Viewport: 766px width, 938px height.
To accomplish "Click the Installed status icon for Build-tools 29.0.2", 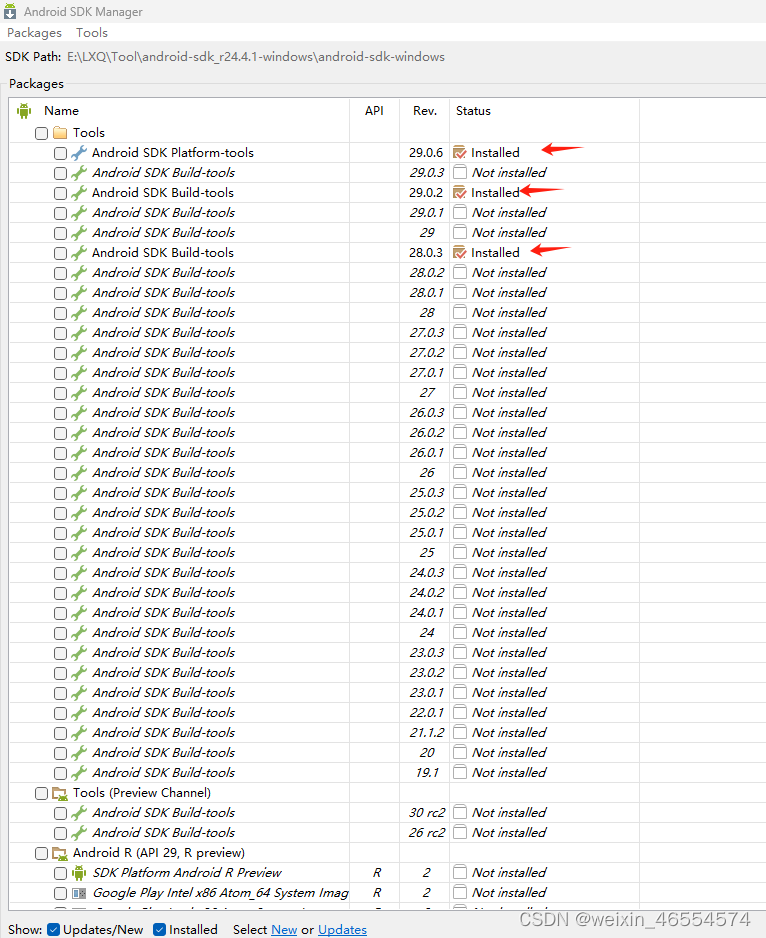I will coord(460,193).
